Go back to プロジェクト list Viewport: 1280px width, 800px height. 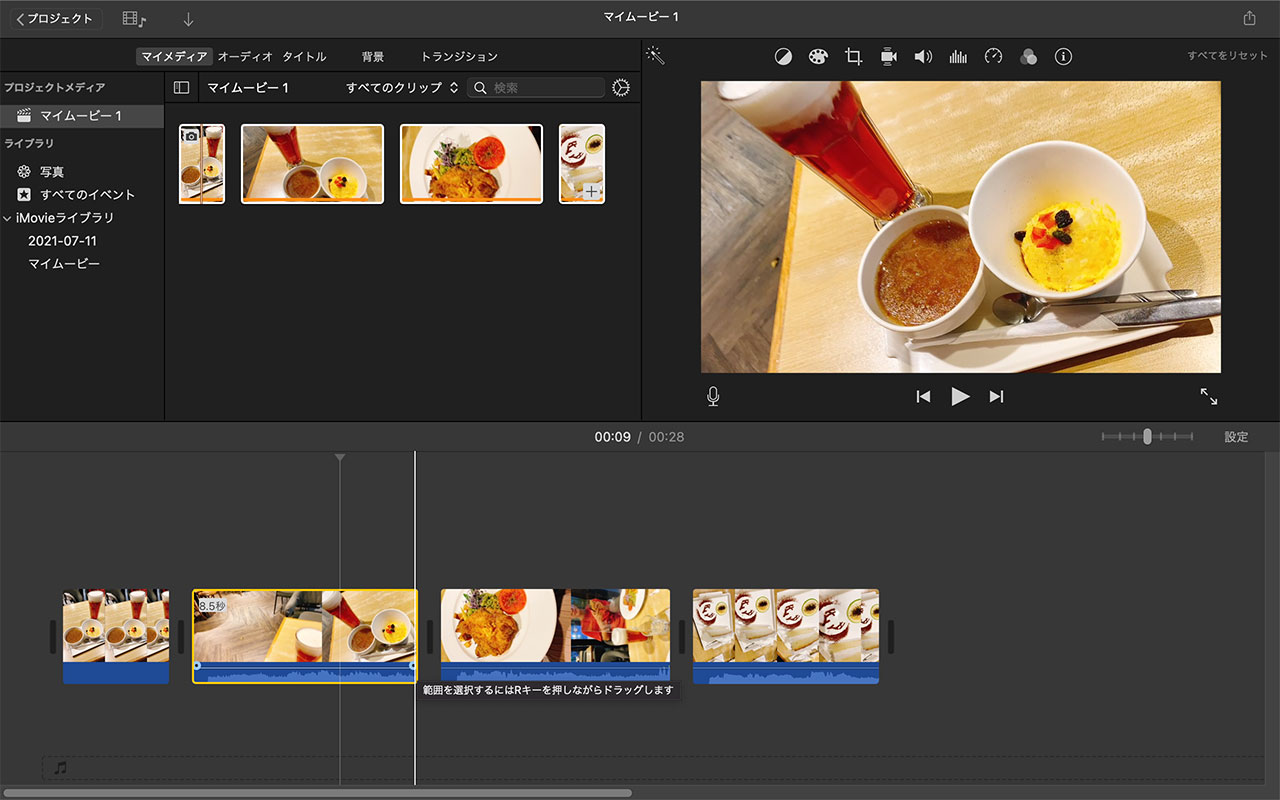[54, 19]
